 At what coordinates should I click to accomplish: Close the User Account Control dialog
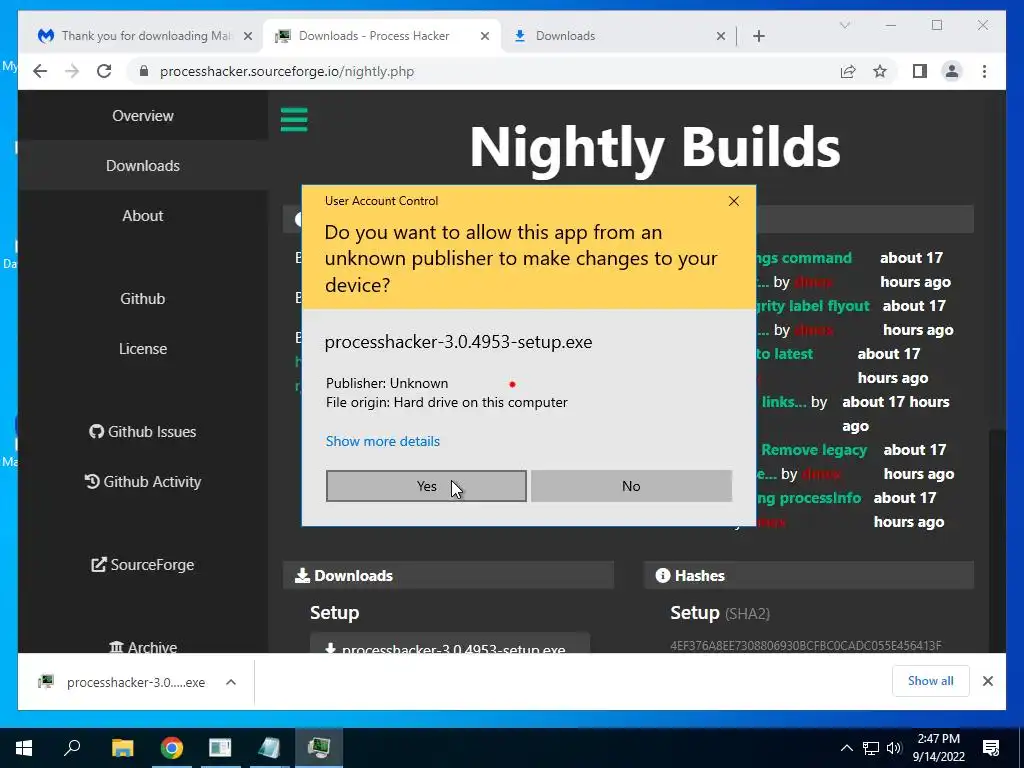coord(733,201)
